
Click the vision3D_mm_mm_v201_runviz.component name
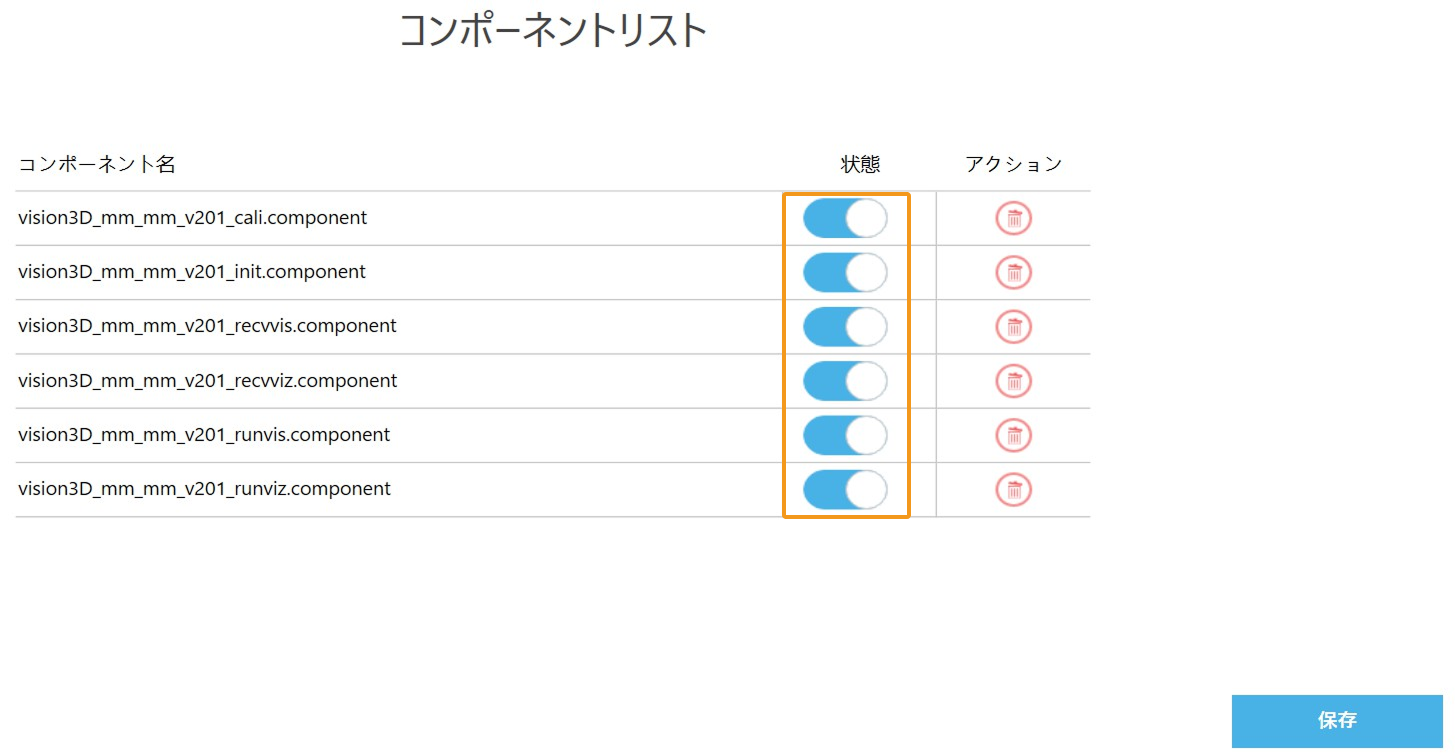point(204,489)
